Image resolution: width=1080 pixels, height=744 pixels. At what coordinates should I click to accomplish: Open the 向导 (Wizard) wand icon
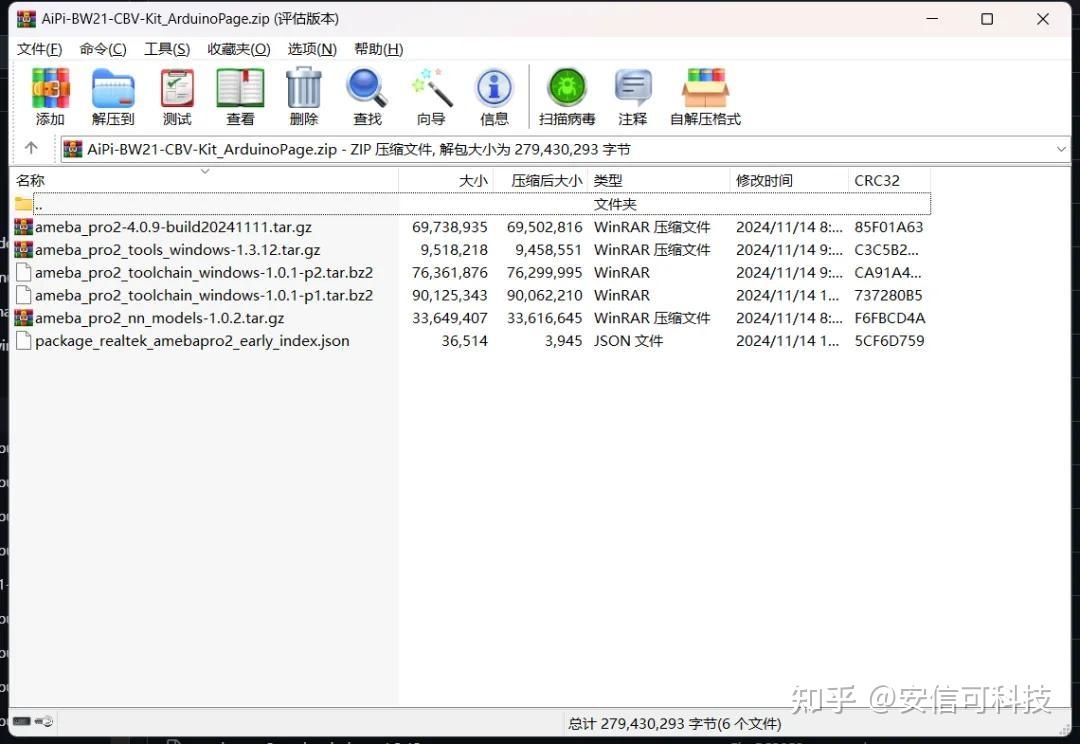pyautogui.click(x=431, y=87)
